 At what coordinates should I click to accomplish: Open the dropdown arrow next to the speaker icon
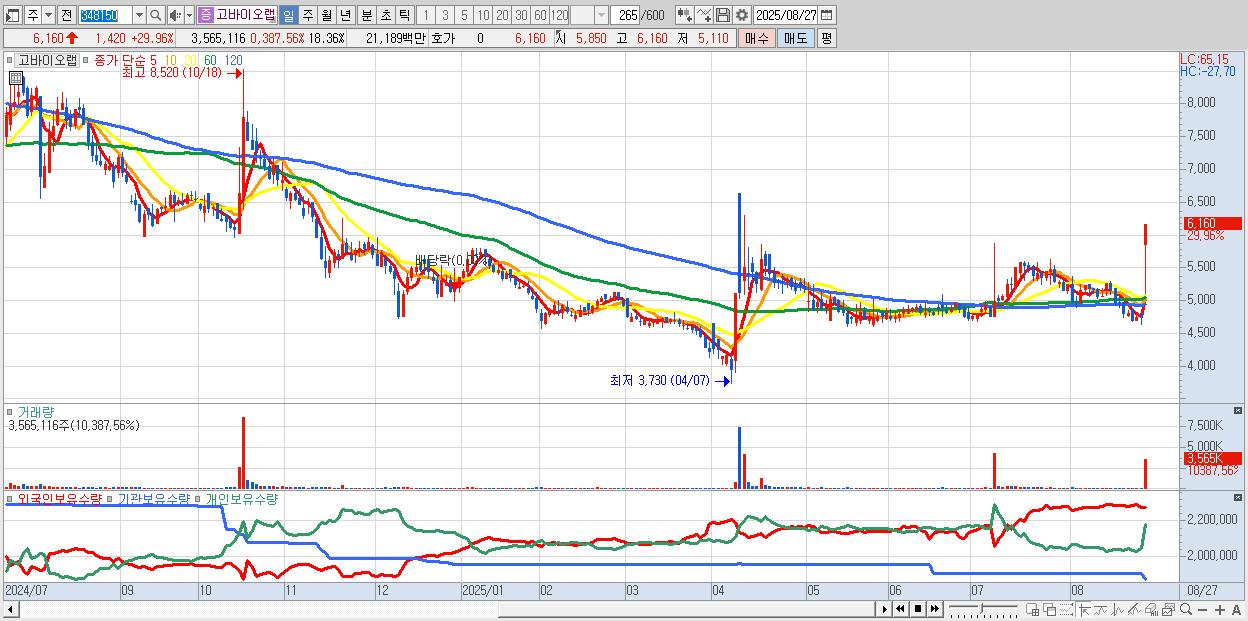189,15
